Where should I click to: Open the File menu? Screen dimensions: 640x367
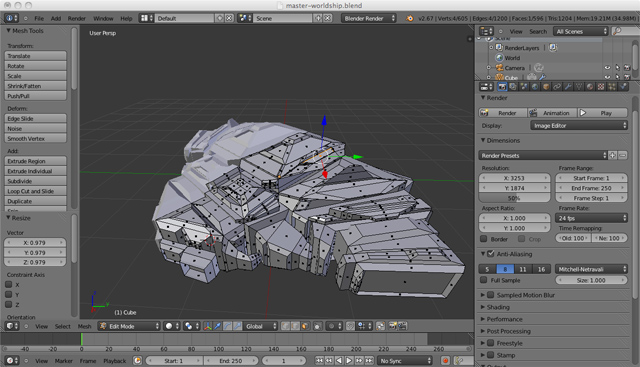pyautogui.click(x=39, y=18)
